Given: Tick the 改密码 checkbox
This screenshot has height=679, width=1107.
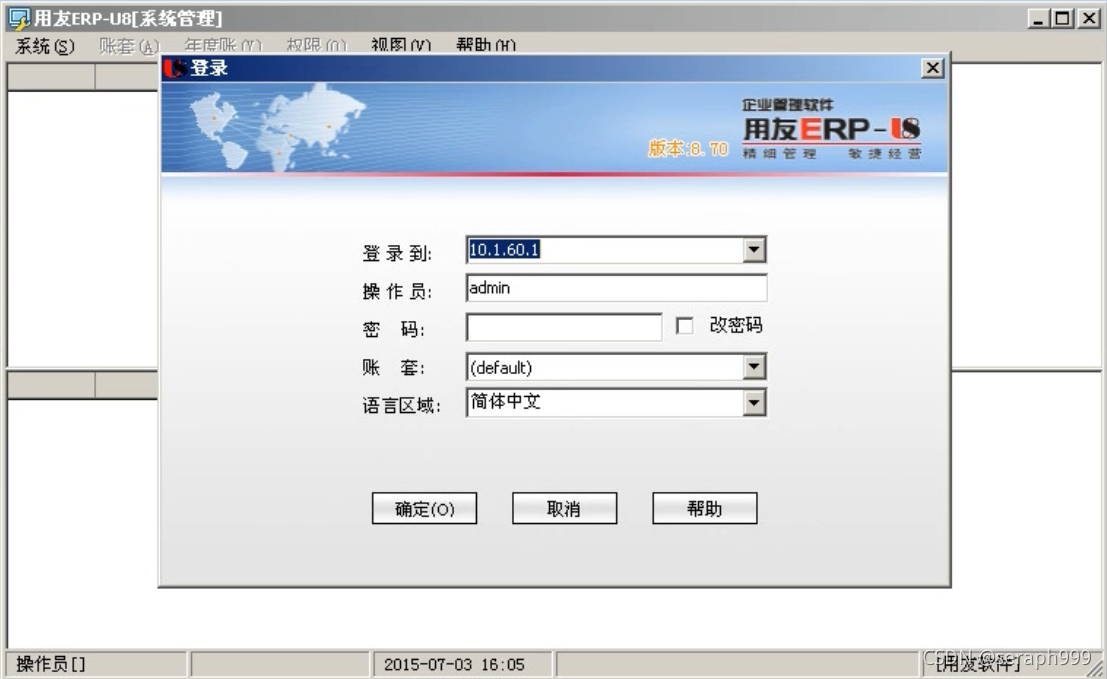Looking at the screenshot, I should pyautogui.click(x=684, y=325).
